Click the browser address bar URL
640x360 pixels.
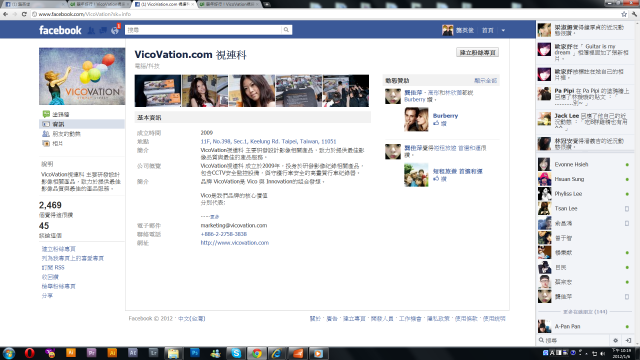pos(85,14)
